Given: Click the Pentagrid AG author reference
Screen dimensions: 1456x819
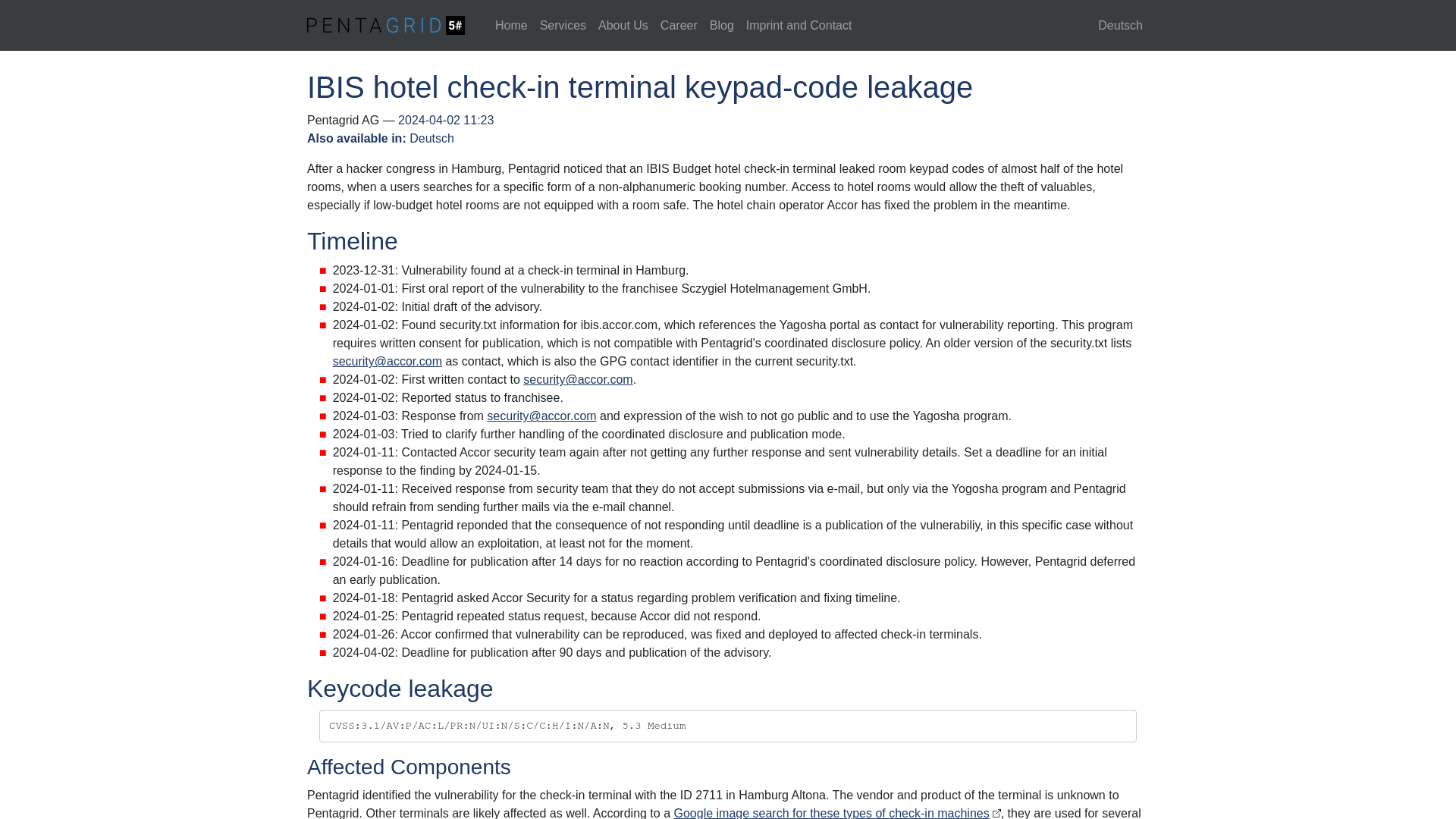Looking at the screenshot, I should click(343, 120).
